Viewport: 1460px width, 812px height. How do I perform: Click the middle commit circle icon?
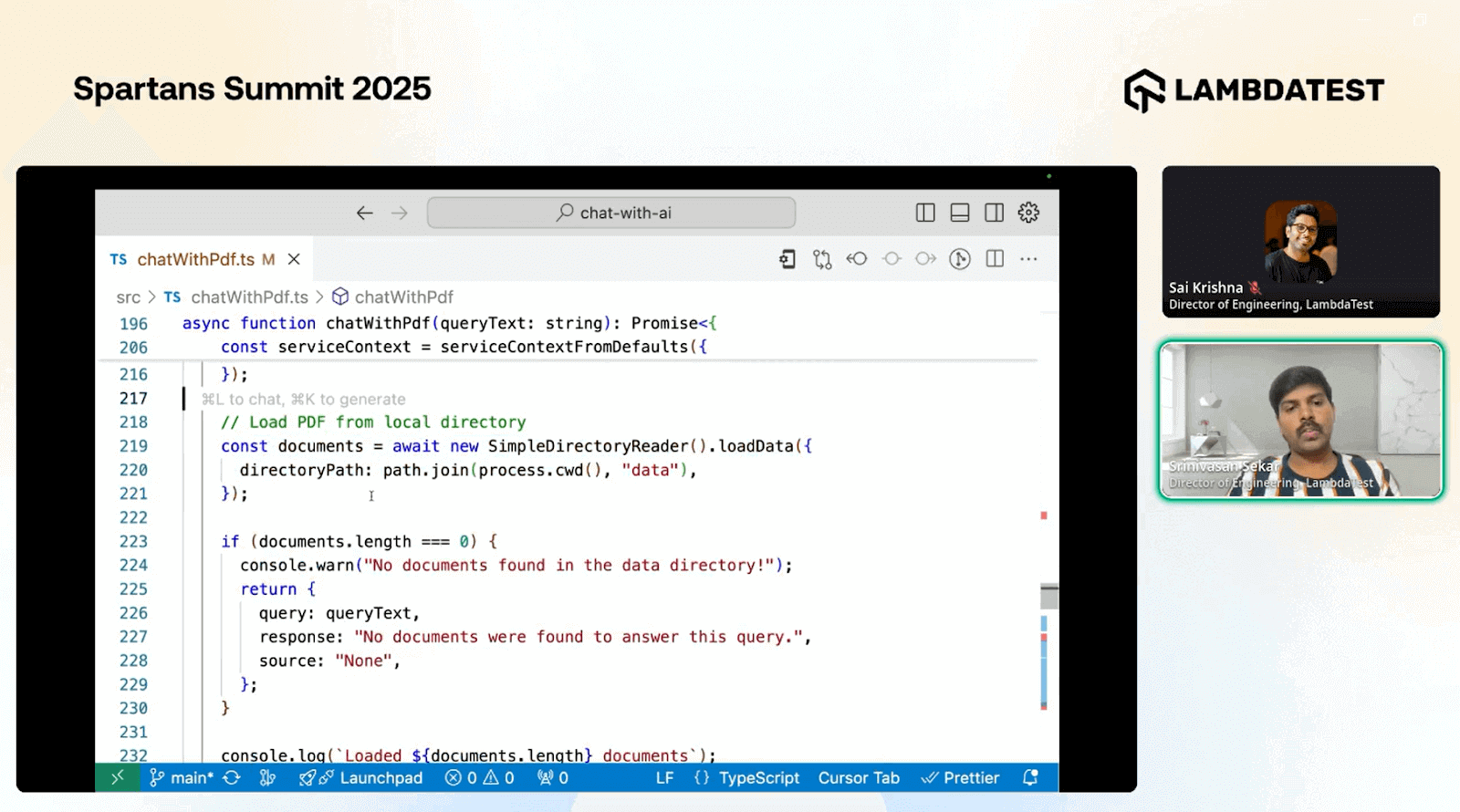[892, 259]
